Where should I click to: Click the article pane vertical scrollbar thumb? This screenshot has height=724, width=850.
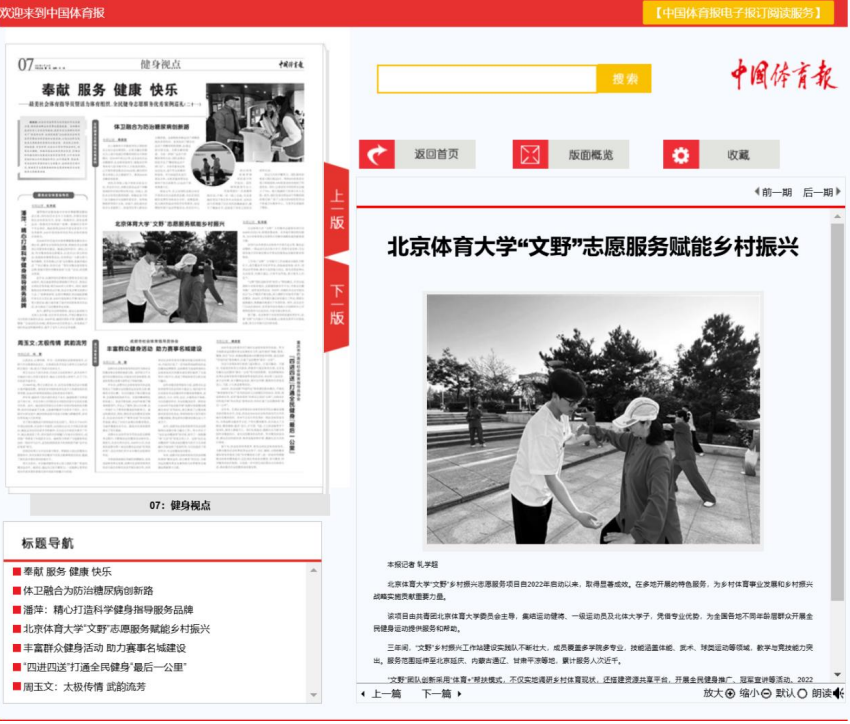(x=838, y=412)
